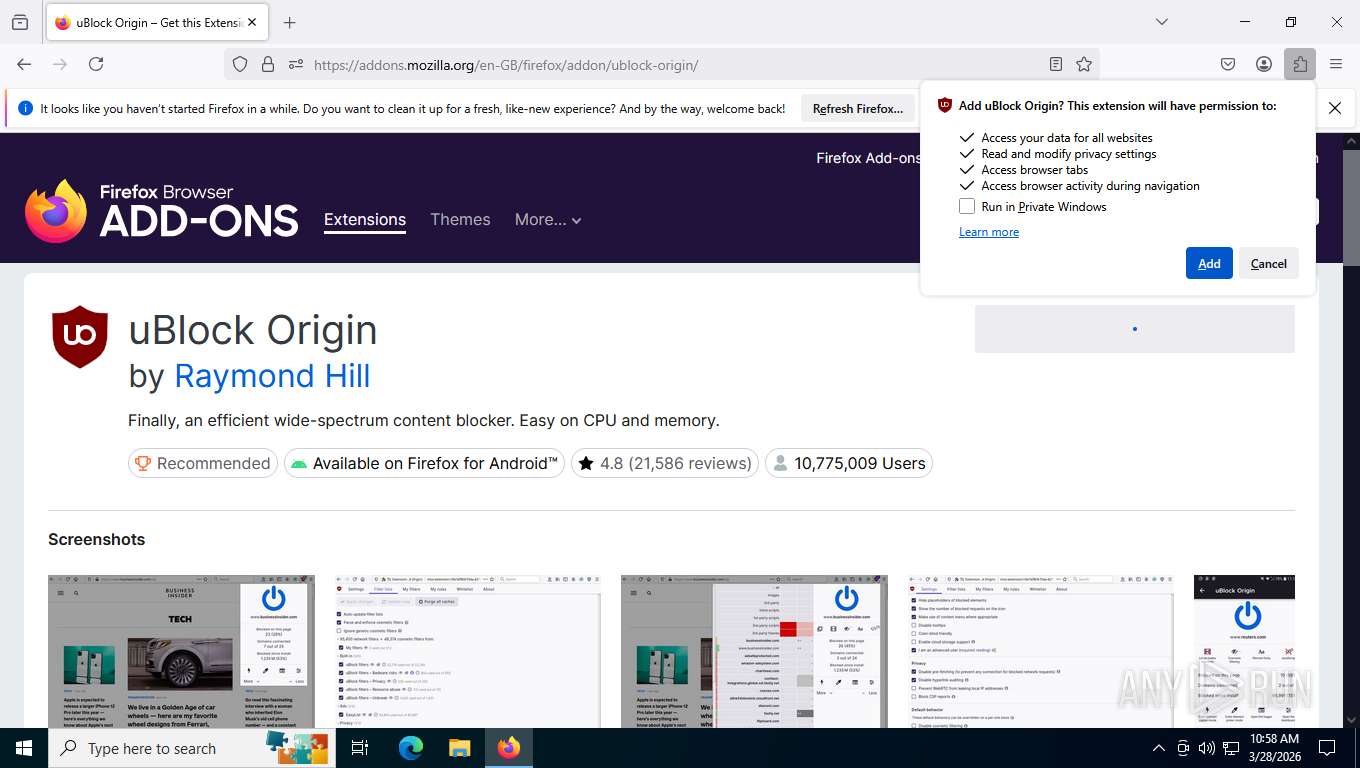Viewport: 1360px width, 768px height.
Task: Dismiss the notification bar
Action: pyautogui.click(x=1335, y=108)
